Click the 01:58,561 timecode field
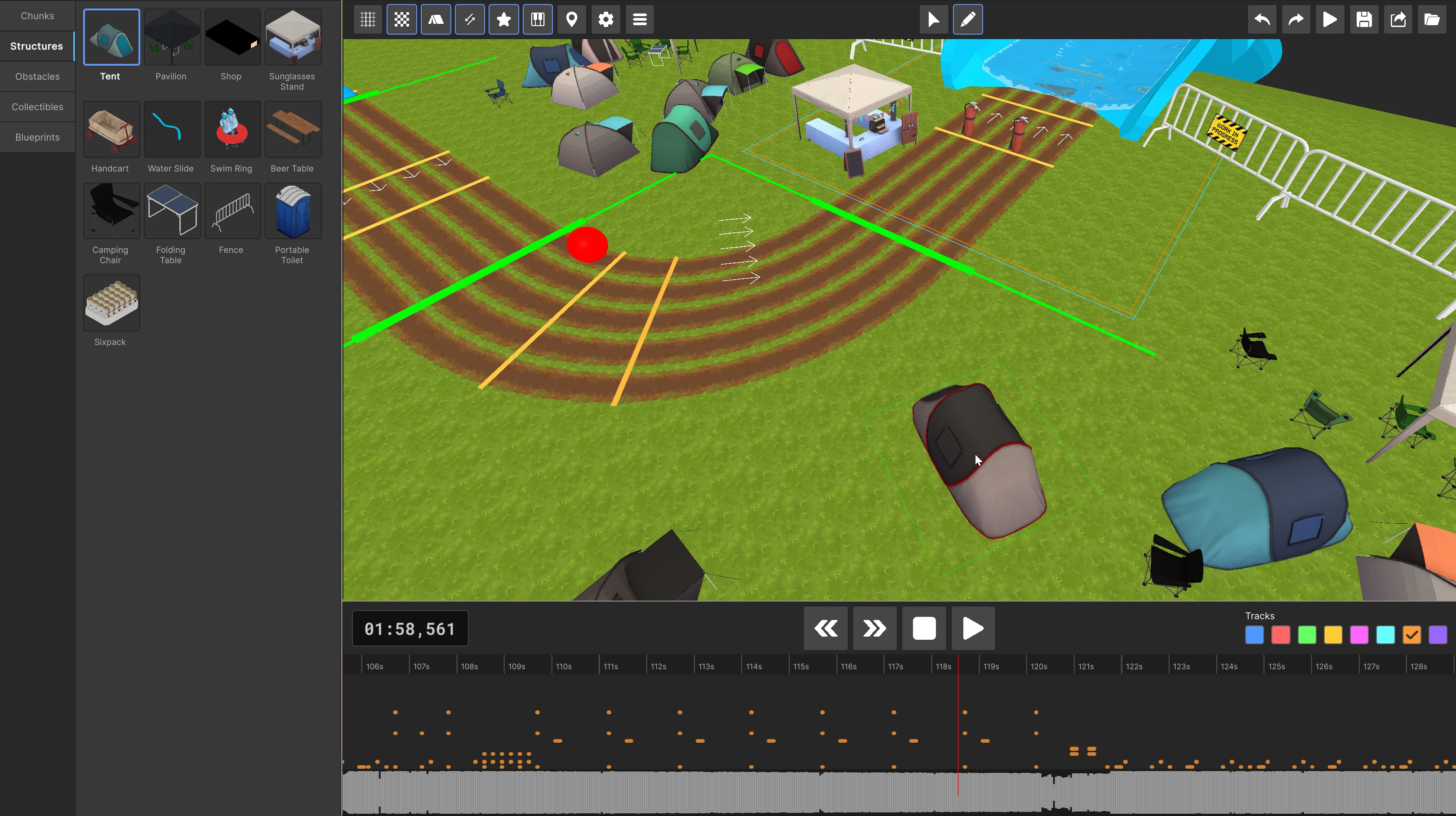Image resolution: width=1456 pixels, height=816 pixels. (x=410, y=629)
